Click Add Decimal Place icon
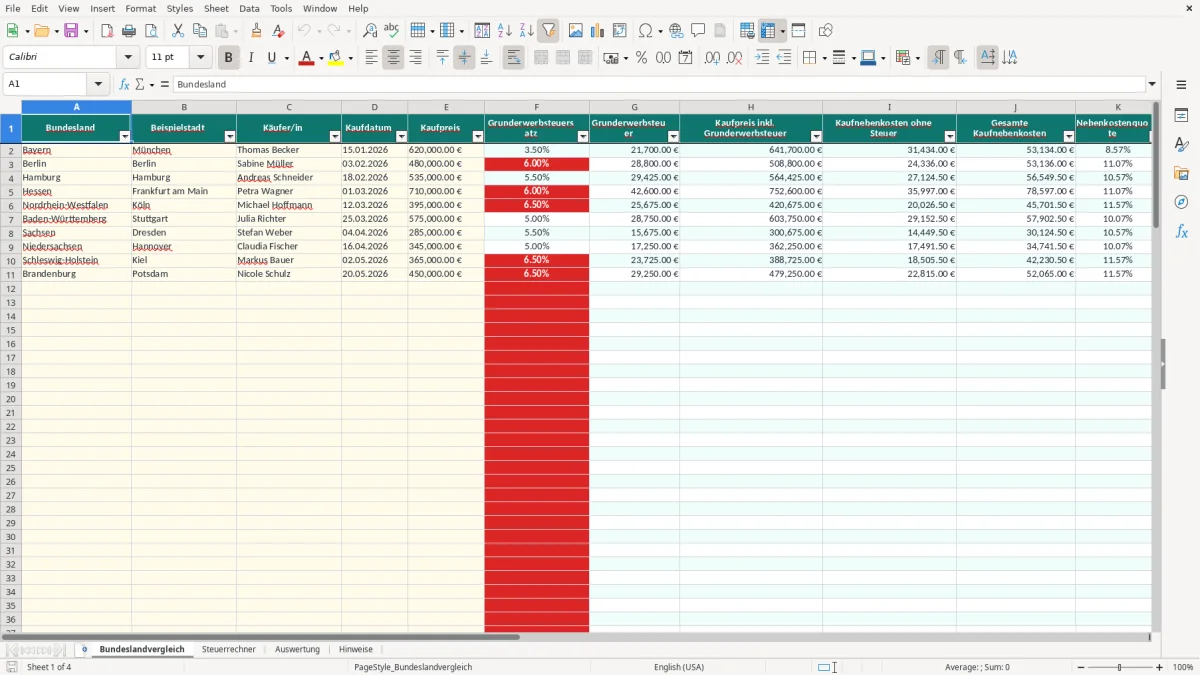 pos(712,58)
